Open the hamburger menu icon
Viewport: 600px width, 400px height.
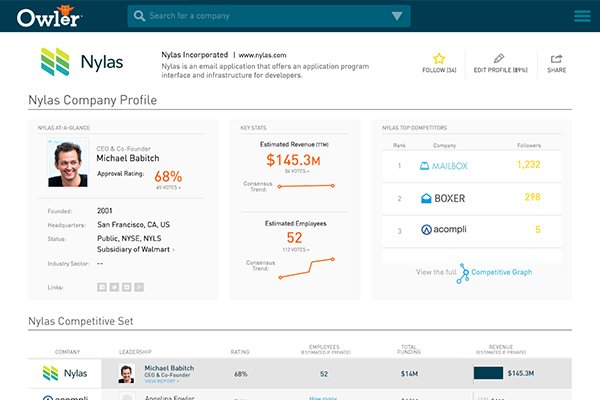[x=582, y=16]
